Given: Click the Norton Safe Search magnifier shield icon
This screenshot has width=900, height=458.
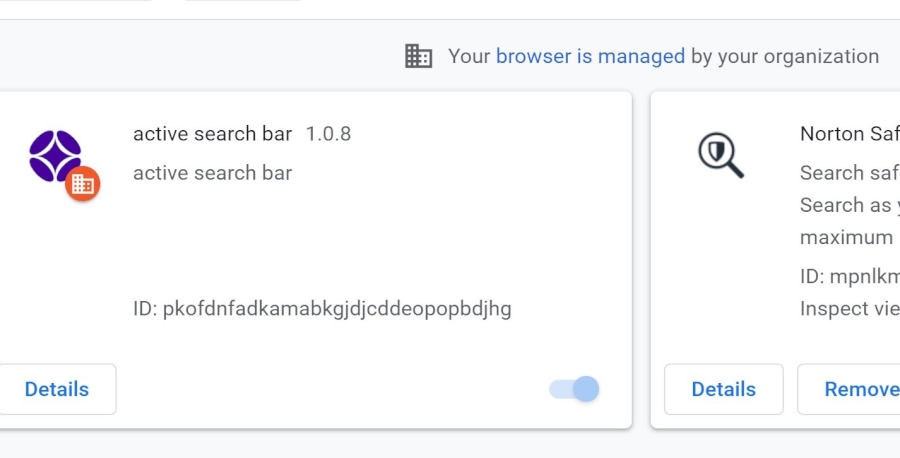Looking at the screenshot, I should 720,155.
